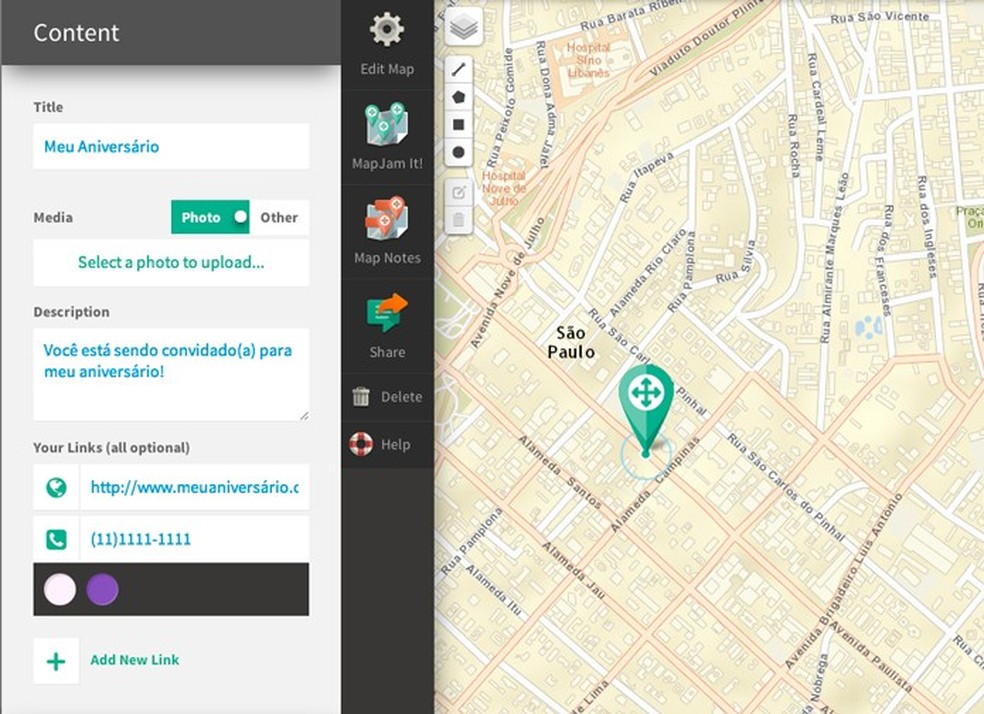The image size is (984, 714).
Task: Choose the light pink color swatch
Action: click(60, 590)
